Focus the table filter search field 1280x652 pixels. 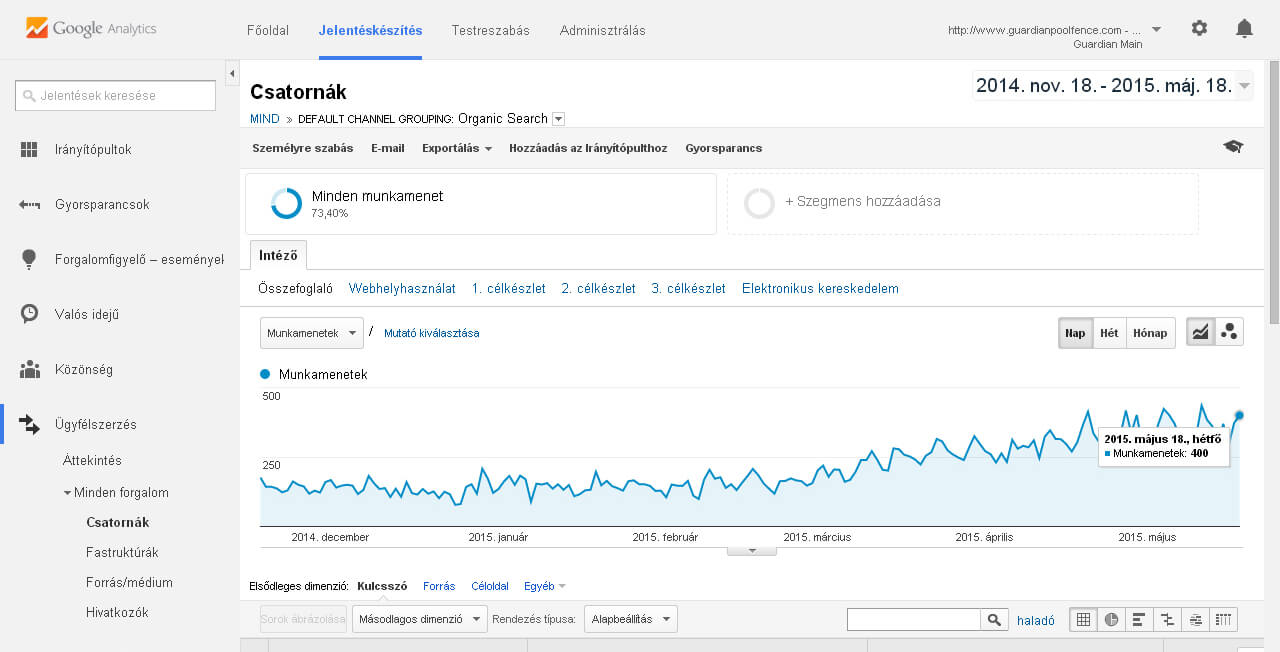pyautogui.click(x=913, y=620)
